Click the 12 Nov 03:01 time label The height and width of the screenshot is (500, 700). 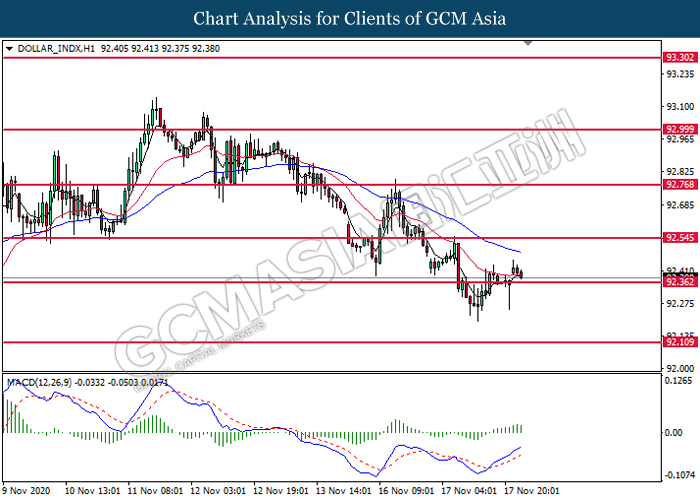pyautogui.click(x=218, y=491)
